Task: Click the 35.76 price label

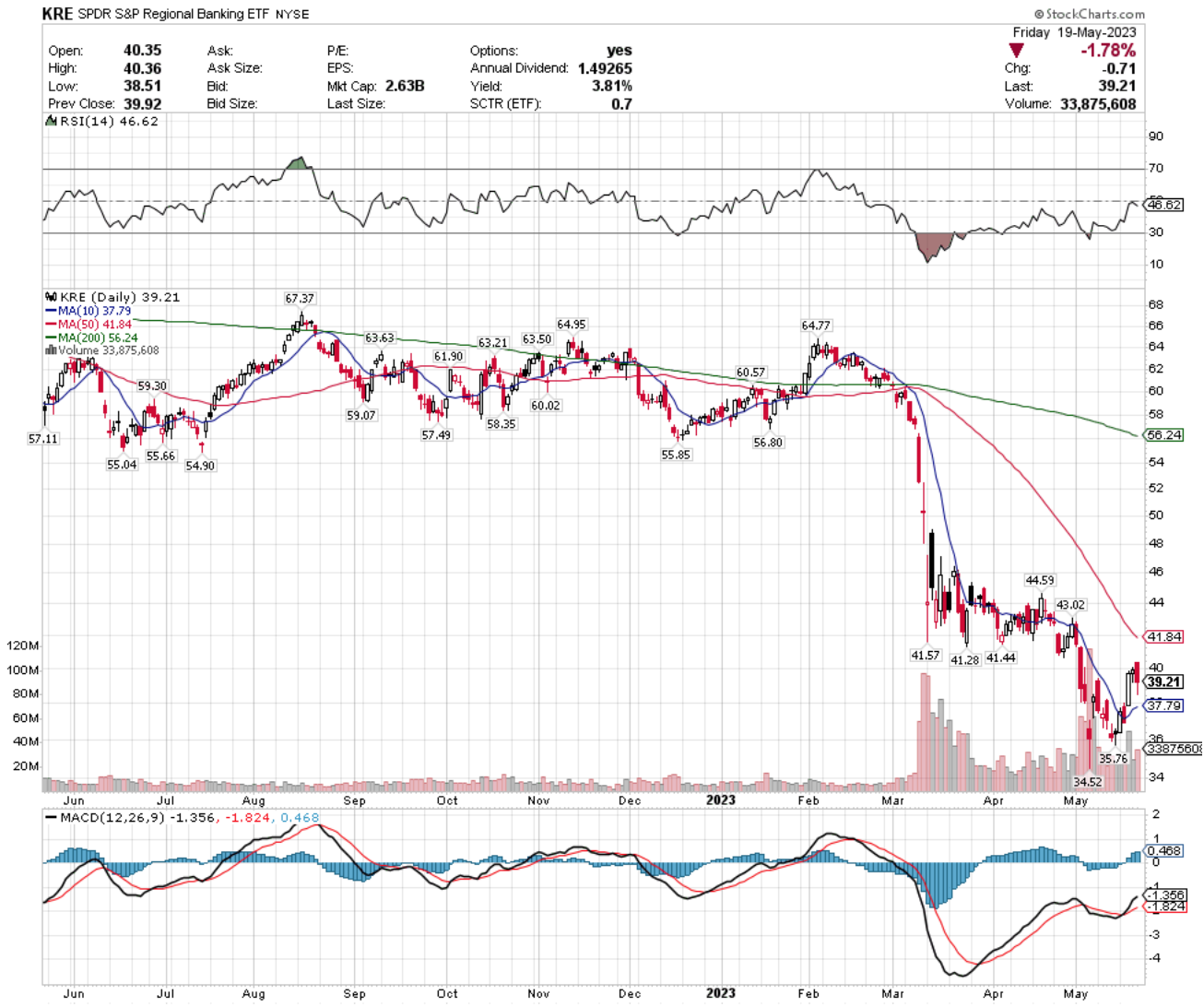Action: tap(1114, 759)
